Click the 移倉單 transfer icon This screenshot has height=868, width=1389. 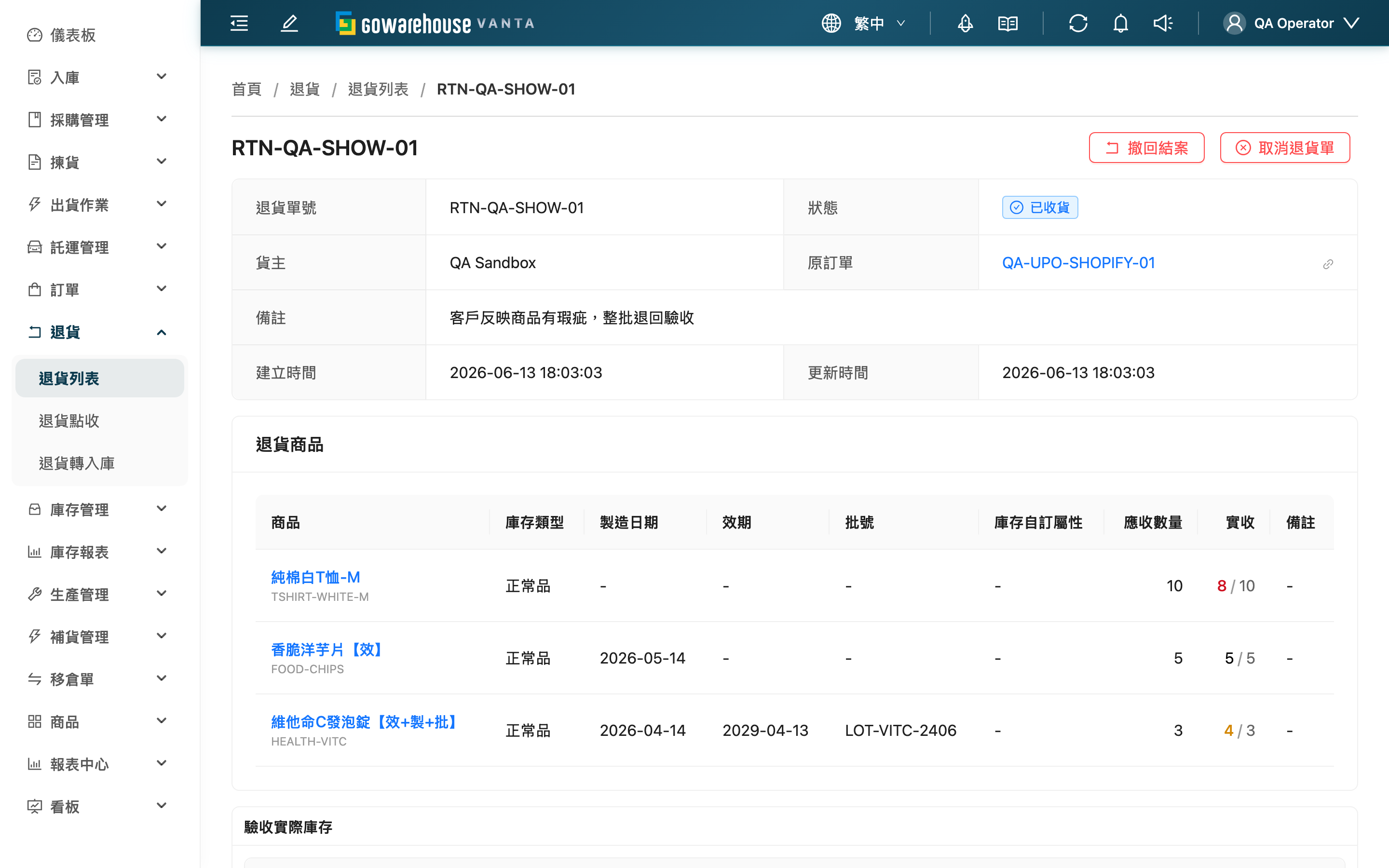[34, 679]
